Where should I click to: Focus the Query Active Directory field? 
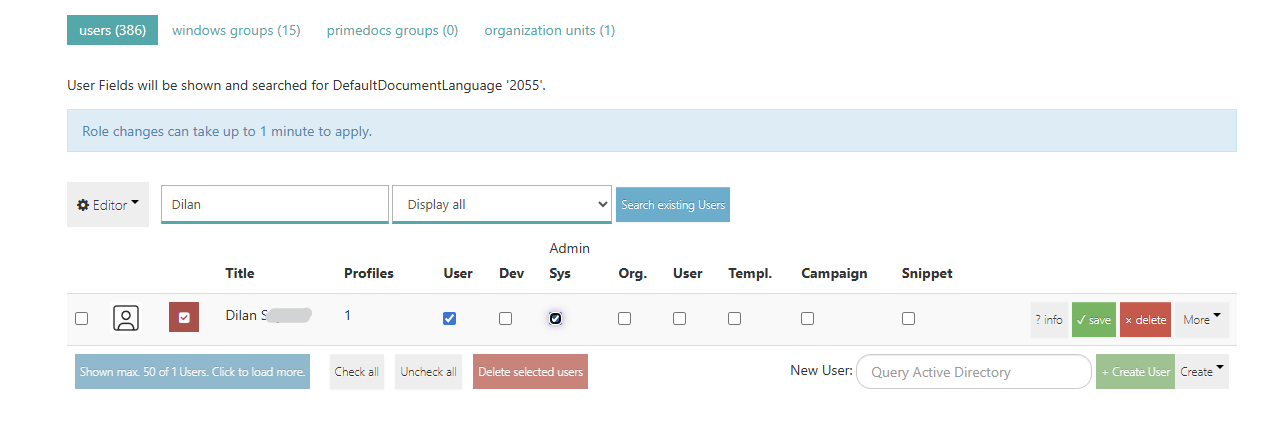point(974,371)
